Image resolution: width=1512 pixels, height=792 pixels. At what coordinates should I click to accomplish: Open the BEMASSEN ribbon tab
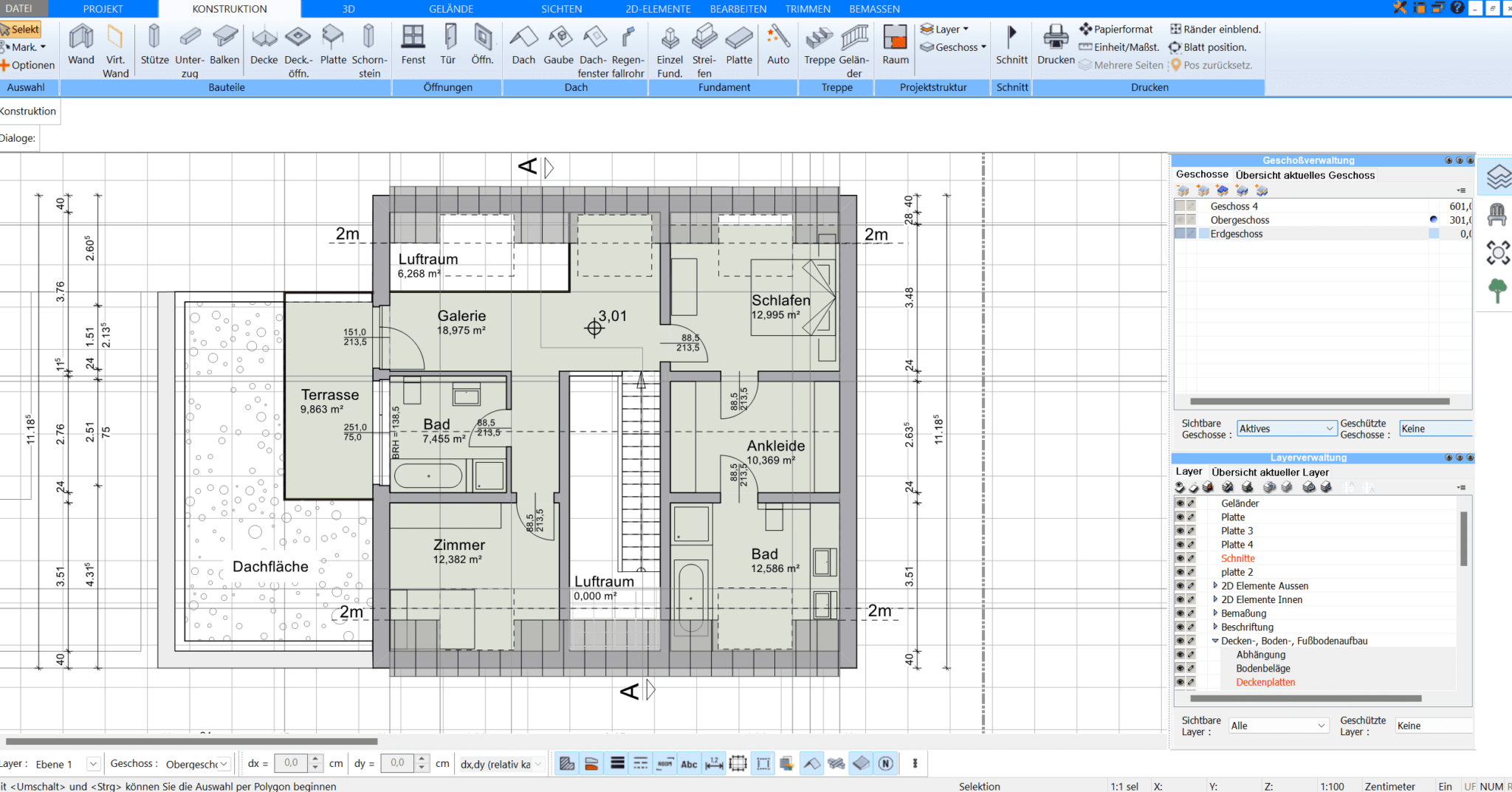[874, 9]
